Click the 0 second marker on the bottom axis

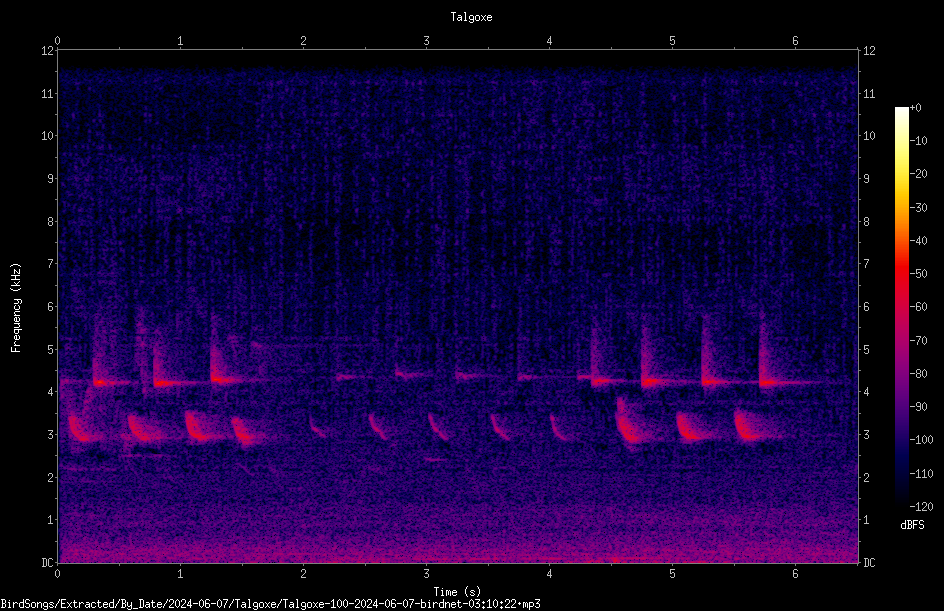[57, 574]
